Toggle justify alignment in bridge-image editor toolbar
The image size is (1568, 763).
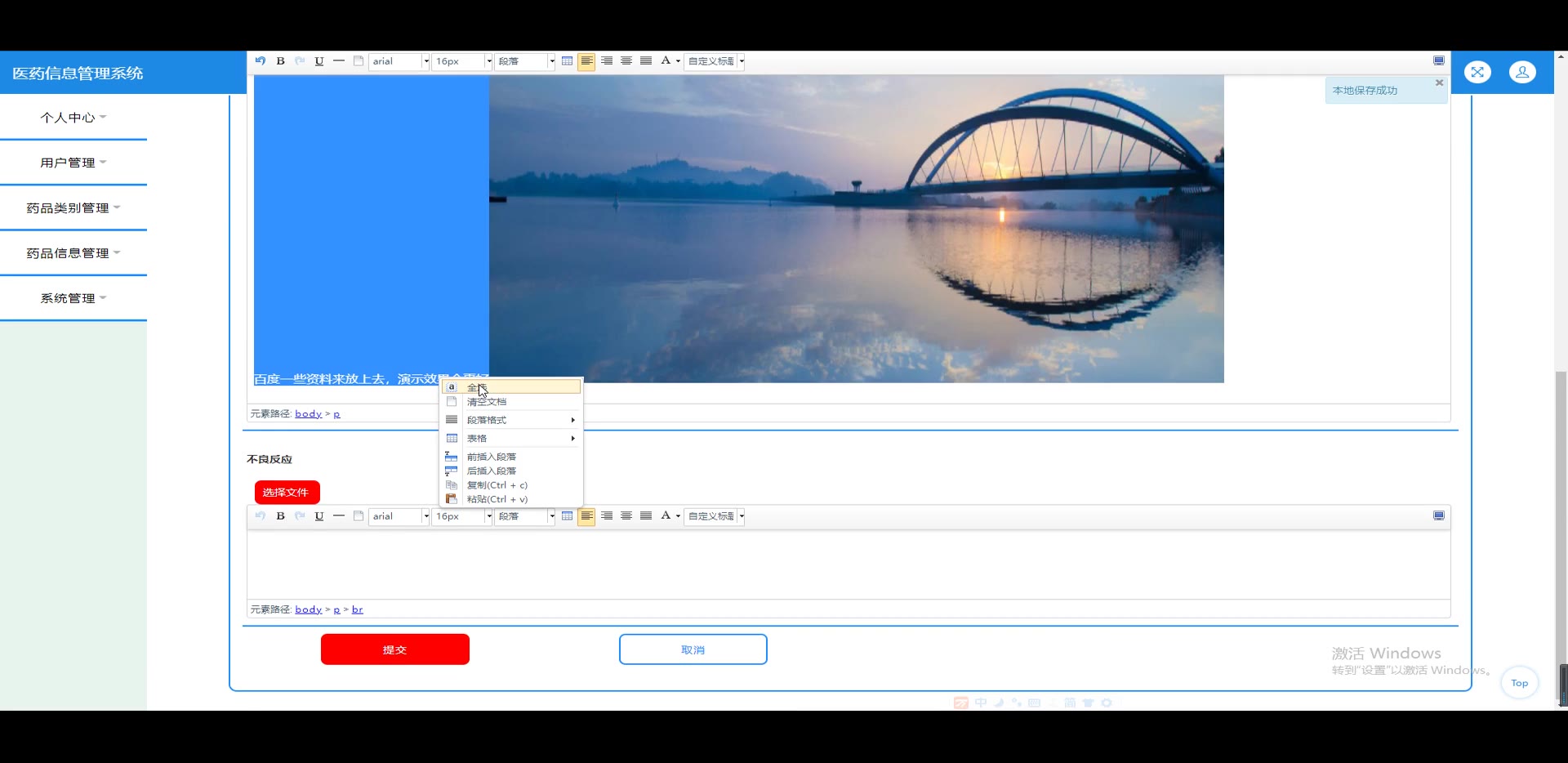pos(646,61)
